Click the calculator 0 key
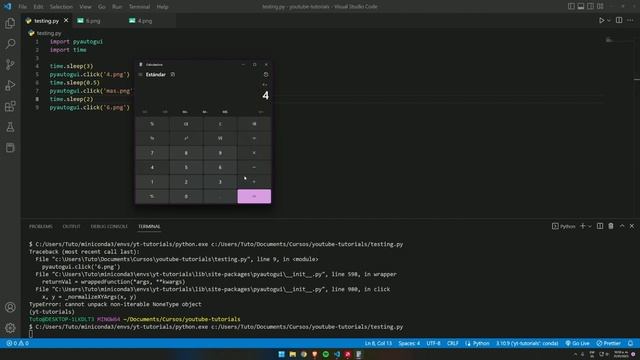The height and width of the screenshot is (360, 640). (x=186, y=196)
